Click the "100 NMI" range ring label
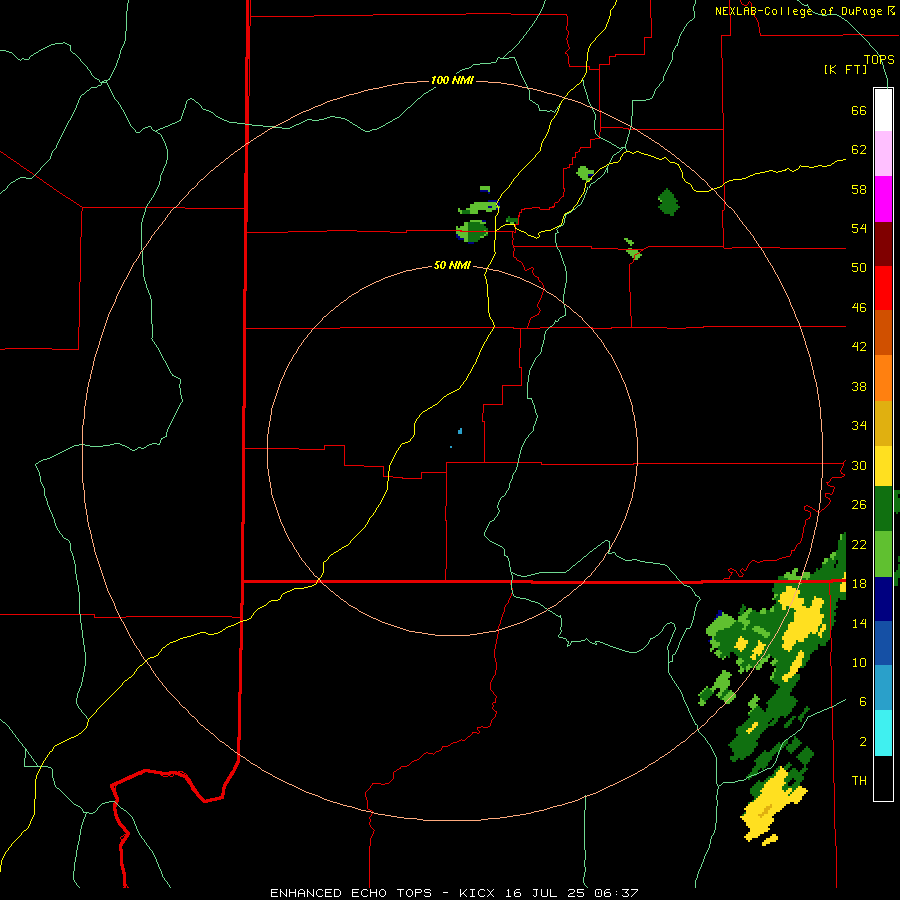Screen dimensions: 900x900 [452, 80]
